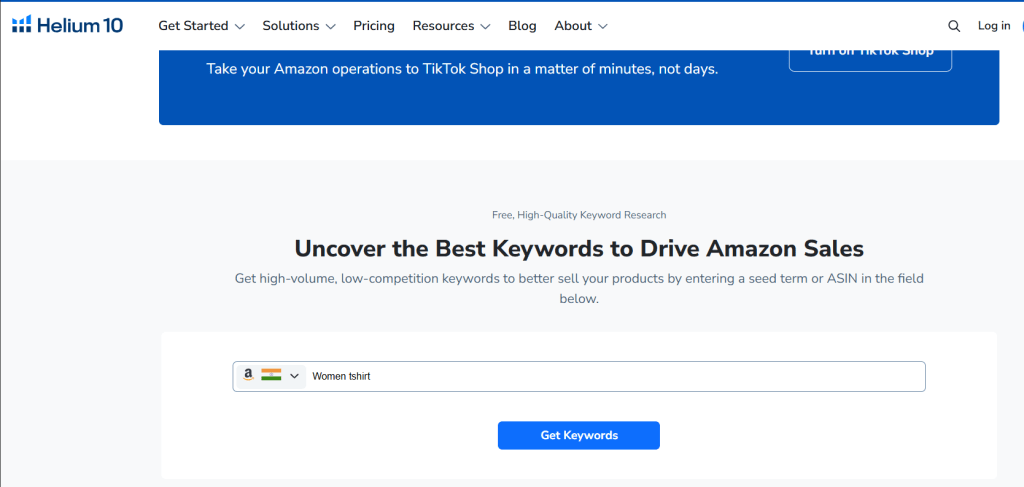Image resolution: width=1024 pixels, height=487 pixels.
Task: Expand the About chevron arrow
Action: (x=602, y=27)
